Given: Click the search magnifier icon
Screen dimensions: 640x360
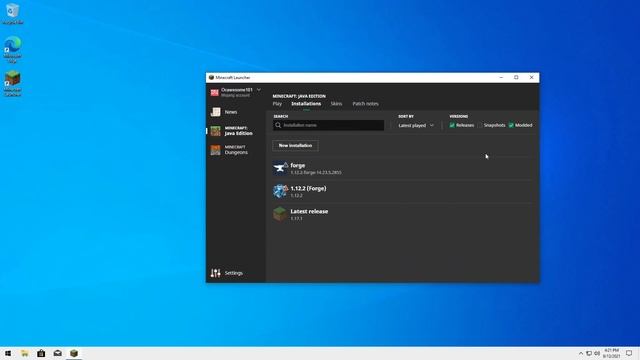Looking at the screenshot, I should tap(278, 125).
